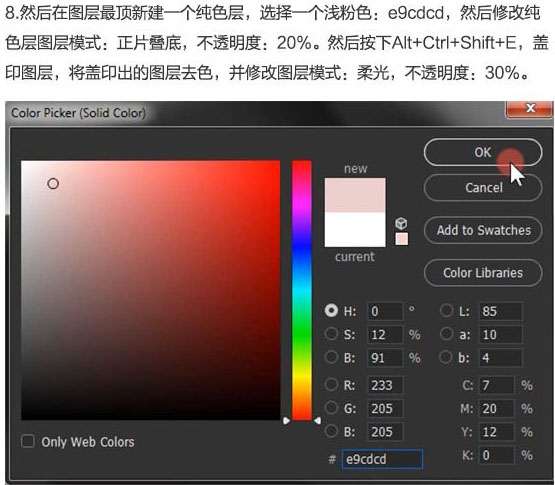Click the new color preview swatch
This screenshot has height=485, width=555.
pyautogui.click(x=355, y=195)
